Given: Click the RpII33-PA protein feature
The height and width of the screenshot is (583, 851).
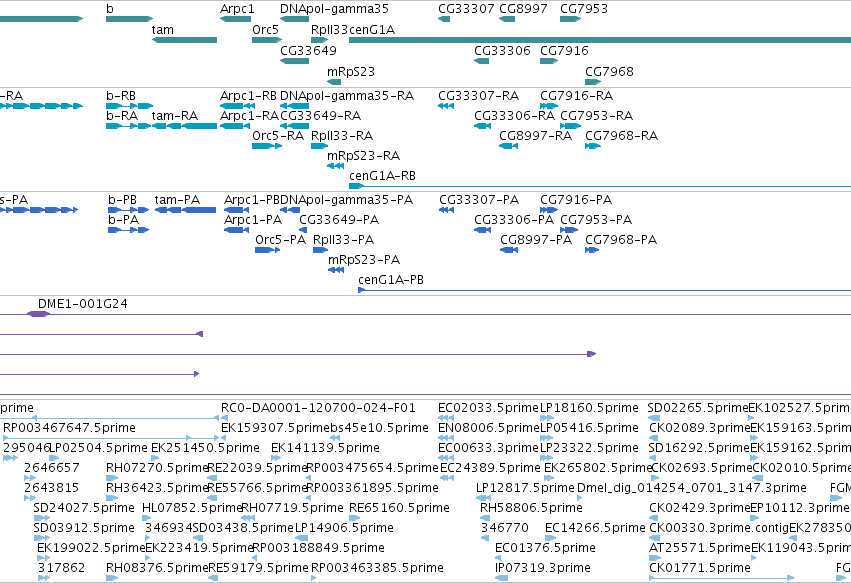Looking at the screenshot, I should 321,250.
